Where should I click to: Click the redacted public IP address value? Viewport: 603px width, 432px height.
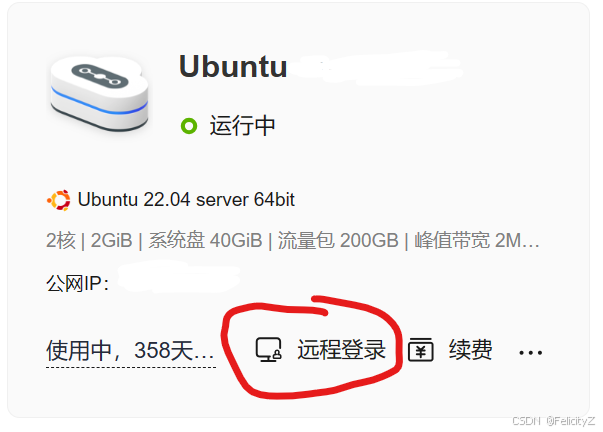(x=179, y=277)
